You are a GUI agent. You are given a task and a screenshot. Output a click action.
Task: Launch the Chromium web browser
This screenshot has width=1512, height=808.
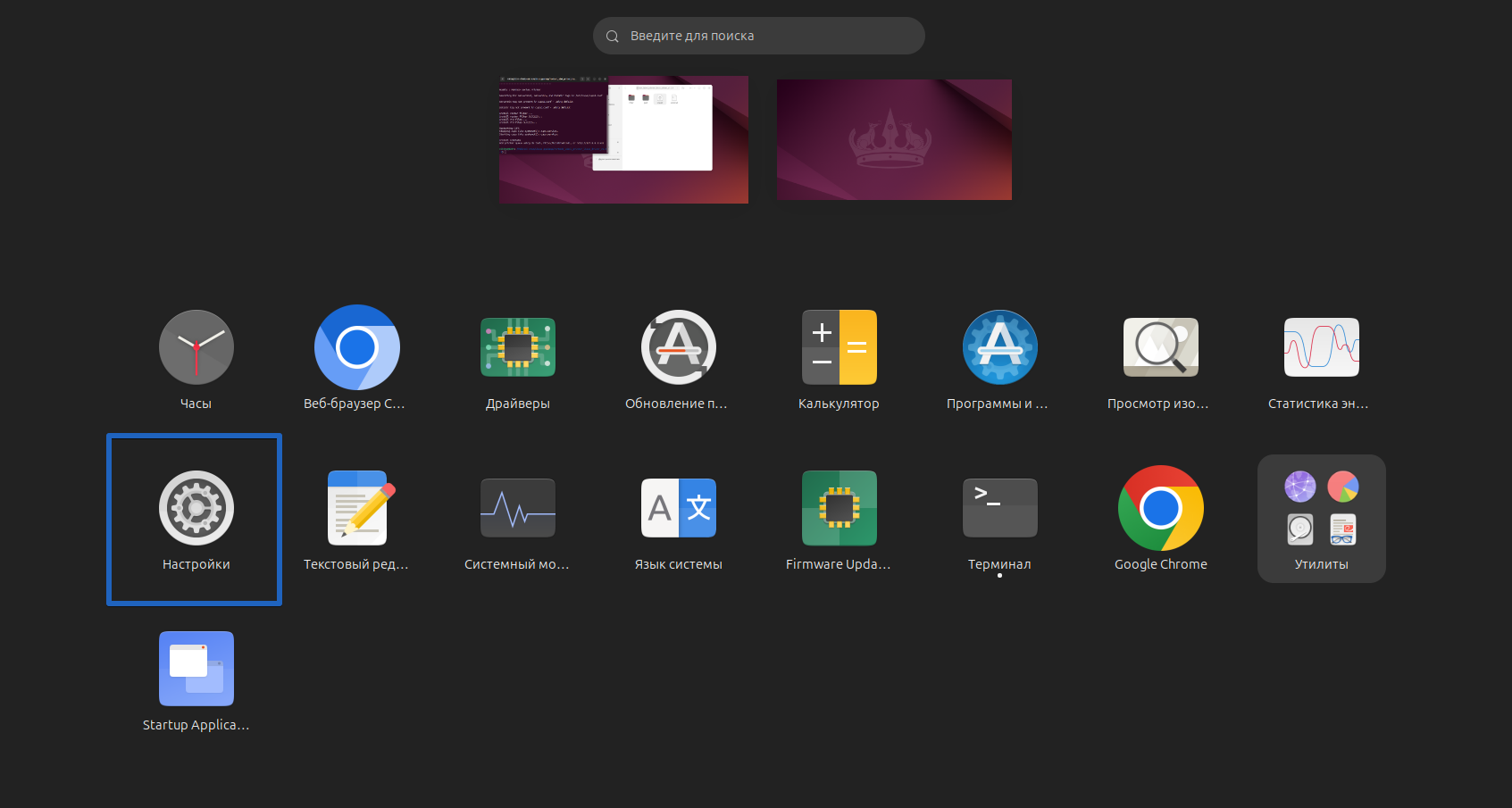[356, 348]
